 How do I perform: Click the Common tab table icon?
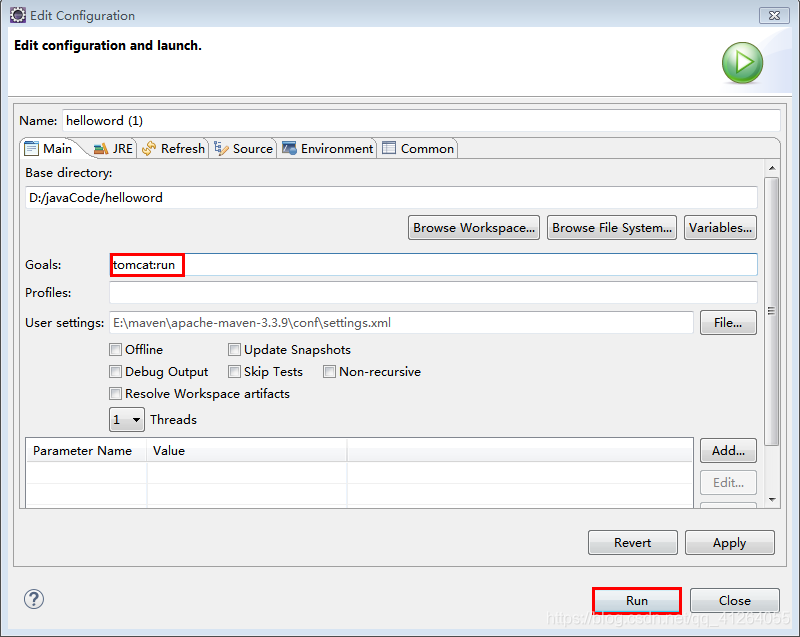[x=389, y=148]
